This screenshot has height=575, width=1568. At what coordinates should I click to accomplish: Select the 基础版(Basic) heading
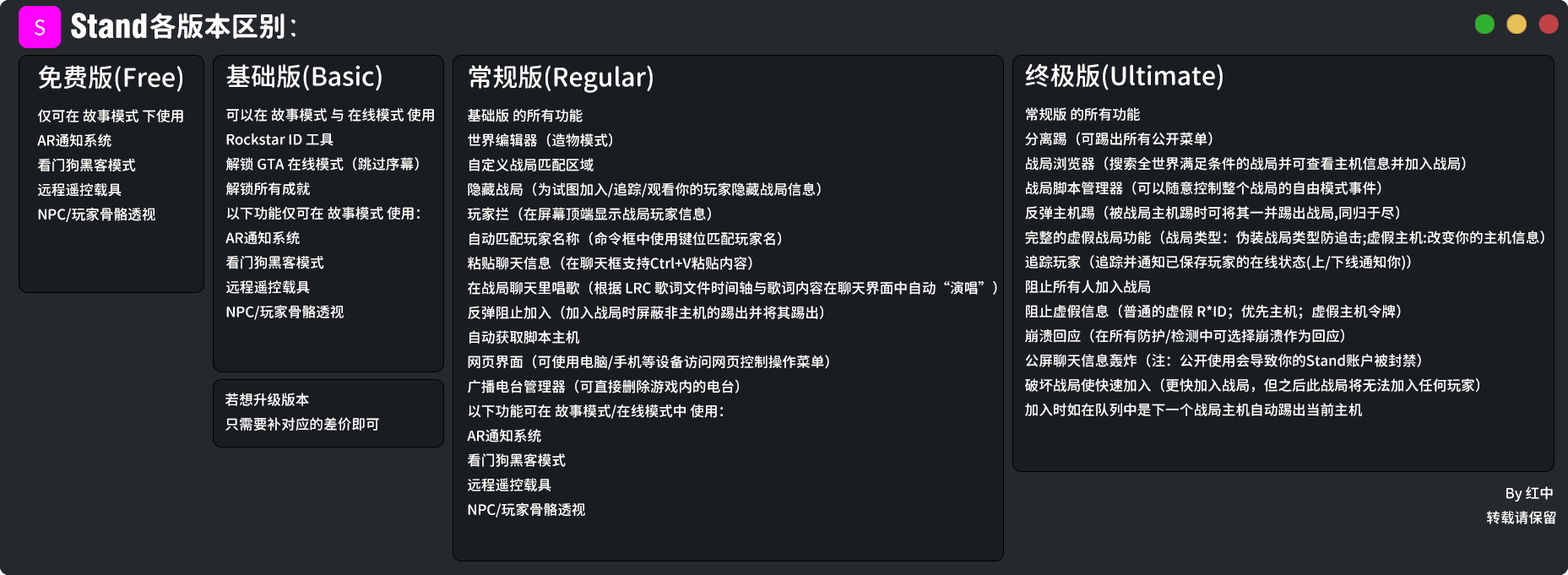(x=304, y=77)
